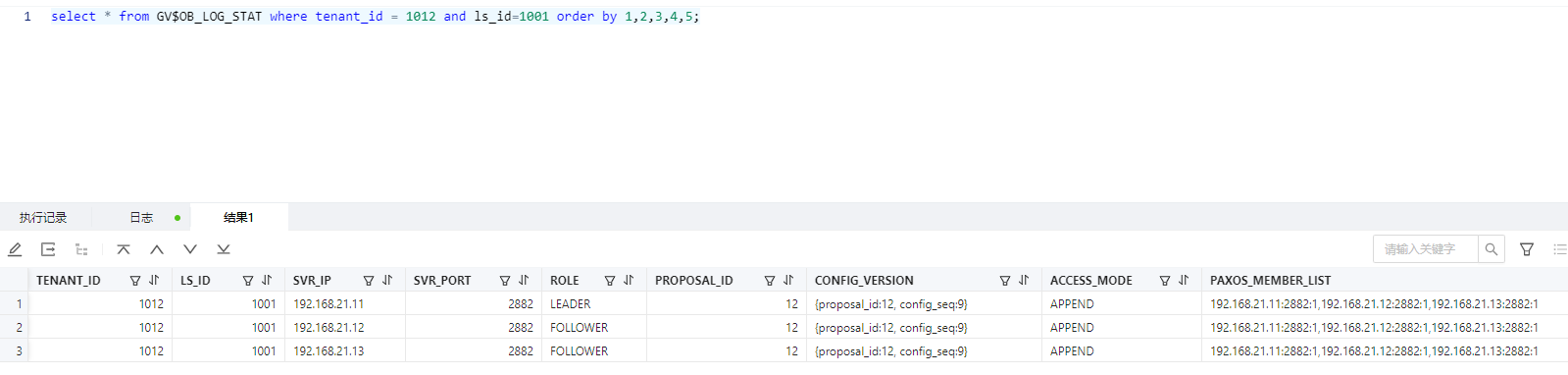
Task: Open the global filter funnel icon
Action: click(1527, 249)
